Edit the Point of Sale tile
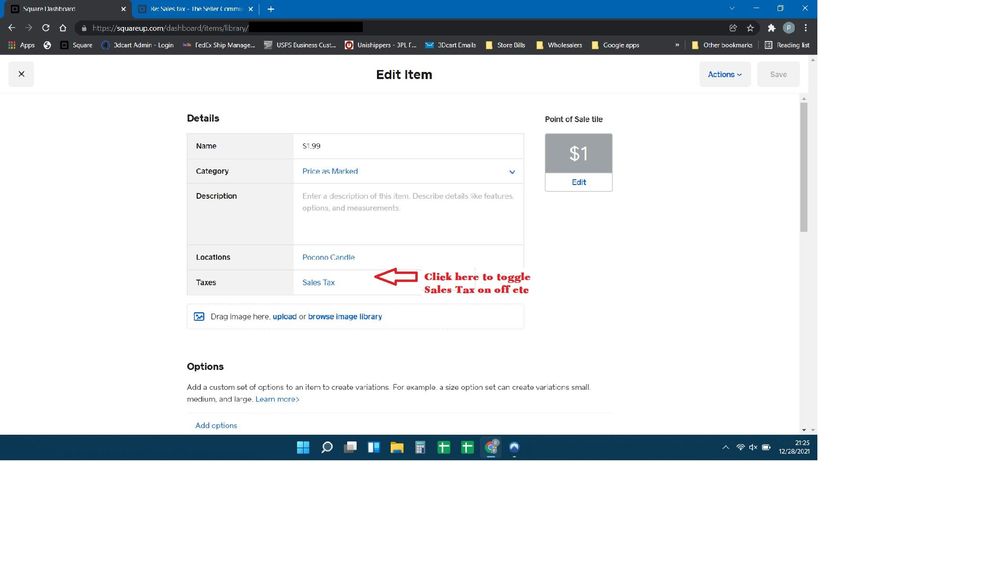The height and width of the screenshot is (562, 999). coord(578,182)
